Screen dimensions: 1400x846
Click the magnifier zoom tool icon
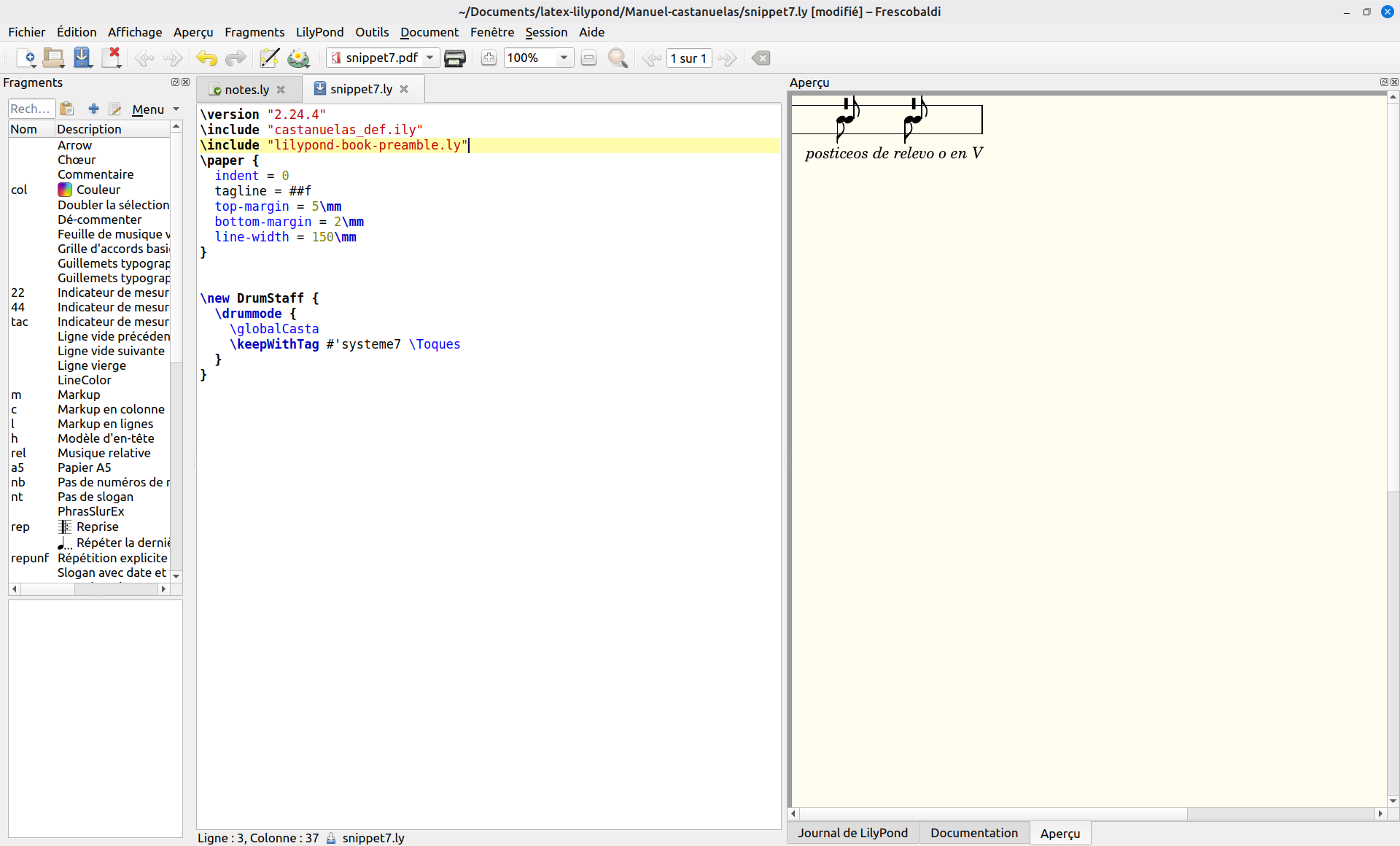click(x=618, y=58)
